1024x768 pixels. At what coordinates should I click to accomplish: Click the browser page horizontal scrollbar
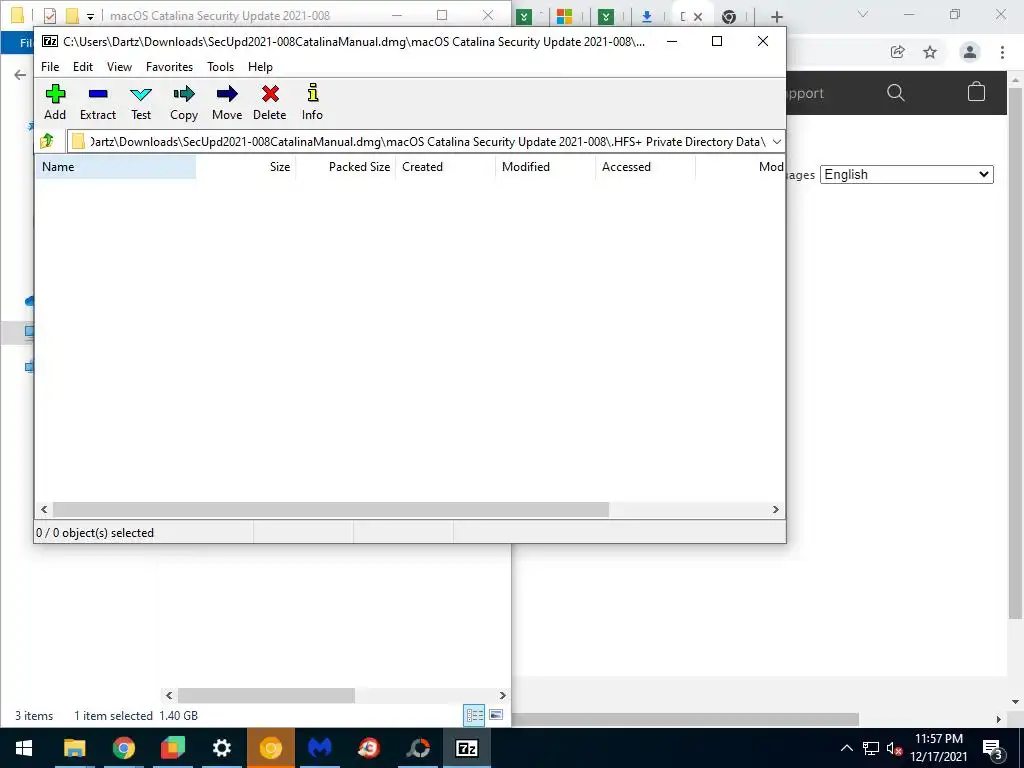[686, 719]
